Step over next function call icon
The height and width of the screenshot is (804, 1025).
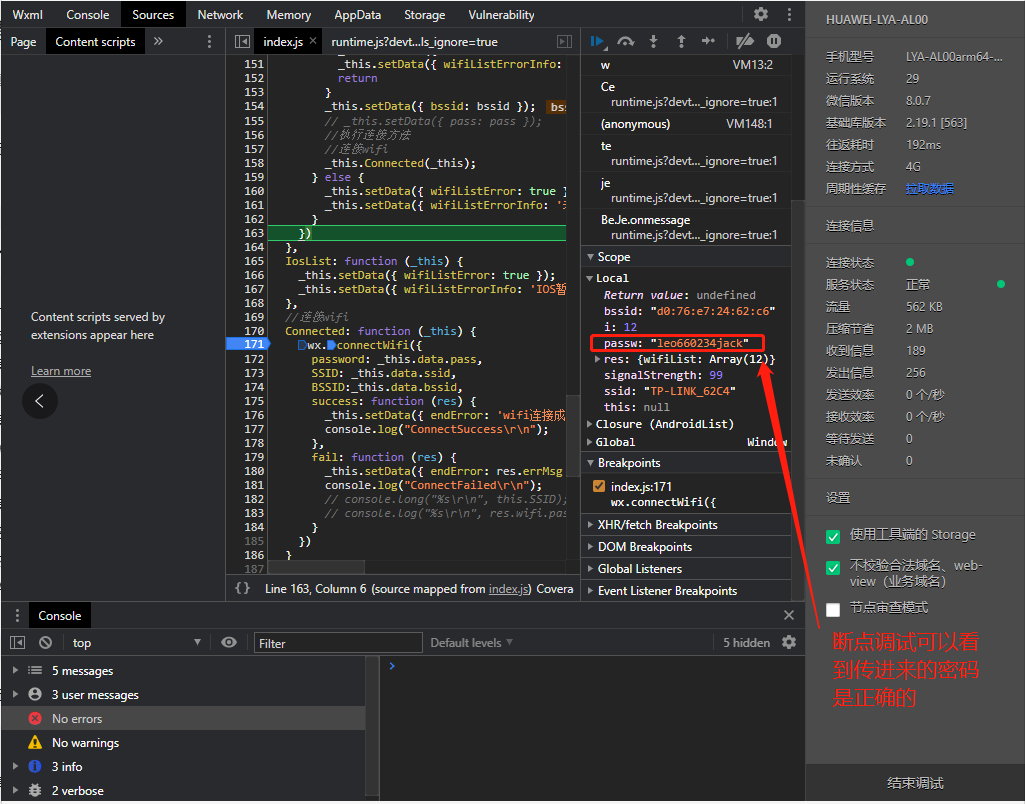tap(626, 41)
